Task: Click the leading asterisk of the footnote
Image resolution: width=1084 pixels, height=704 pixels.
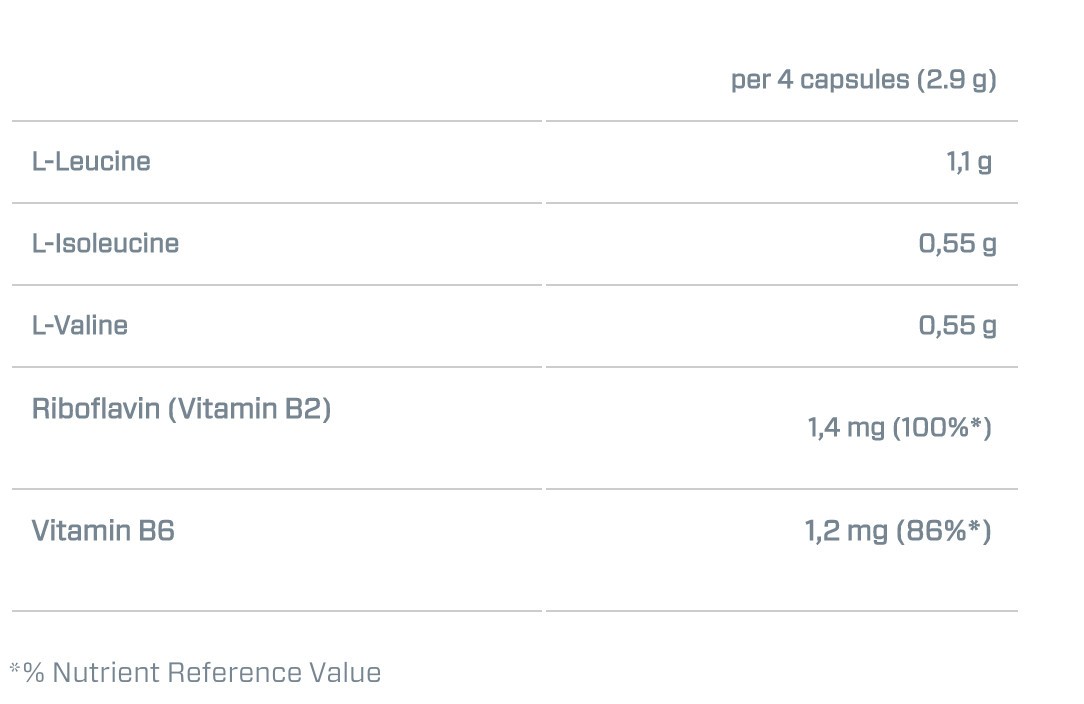Action: [x=15, y=669]
